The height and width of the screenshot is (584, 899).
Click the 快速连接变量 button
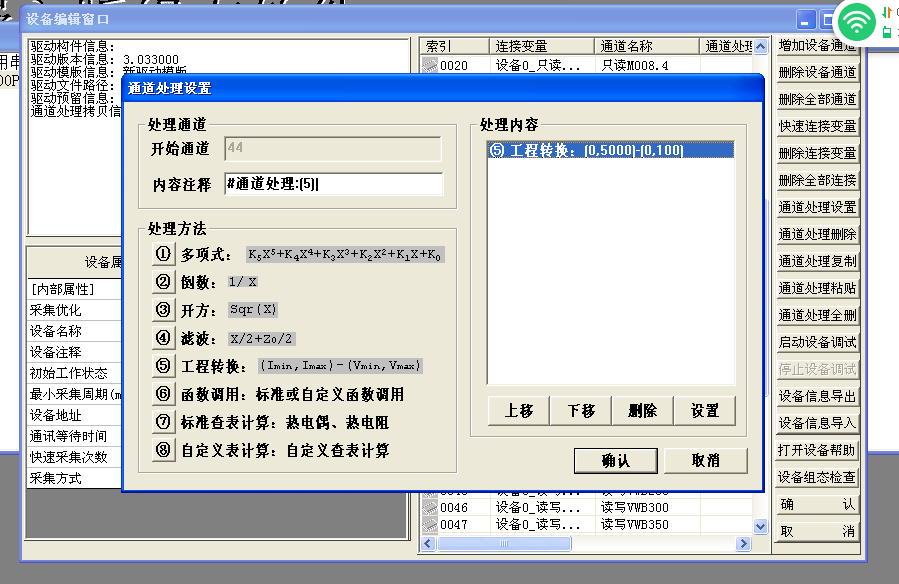pyautogui.click(x=817, y=127)
